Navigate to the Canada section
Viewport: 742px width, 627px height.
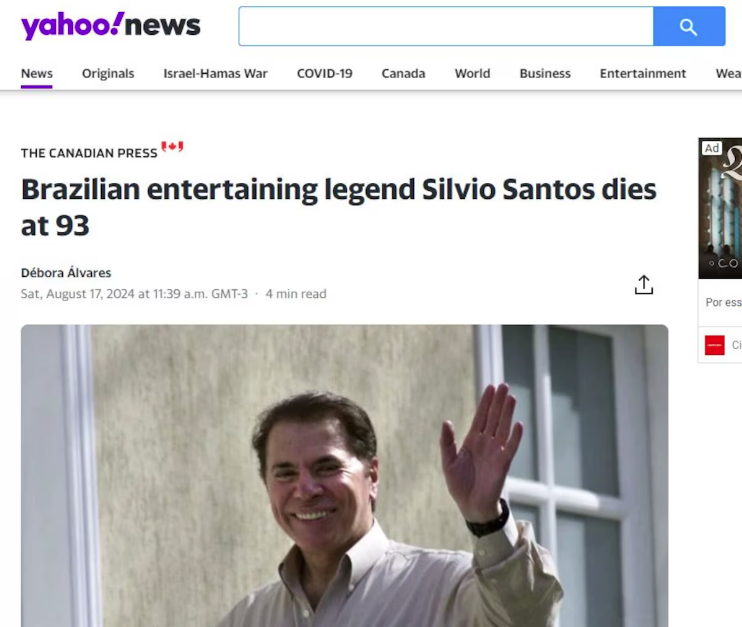403,74
